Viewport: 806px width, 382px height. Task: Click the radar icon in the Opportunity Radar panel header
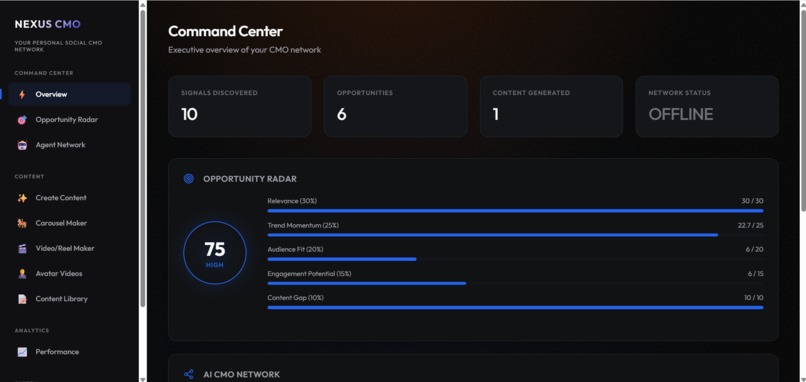(x=189, y=179)
